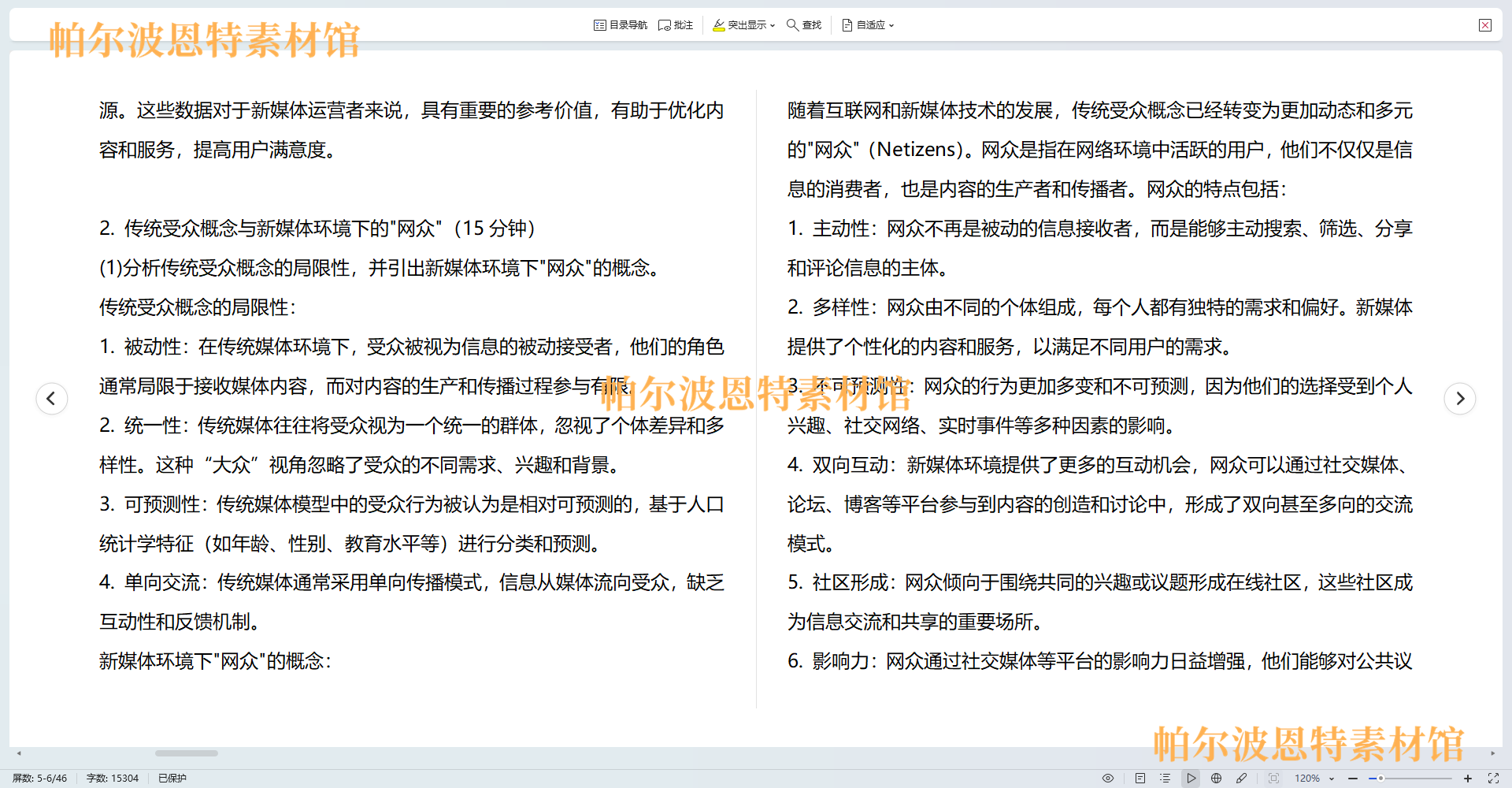The height and width of the screenshot is (788, 1512).
Task: Select the writing mode pen icon
Action: click(1242, 778)
